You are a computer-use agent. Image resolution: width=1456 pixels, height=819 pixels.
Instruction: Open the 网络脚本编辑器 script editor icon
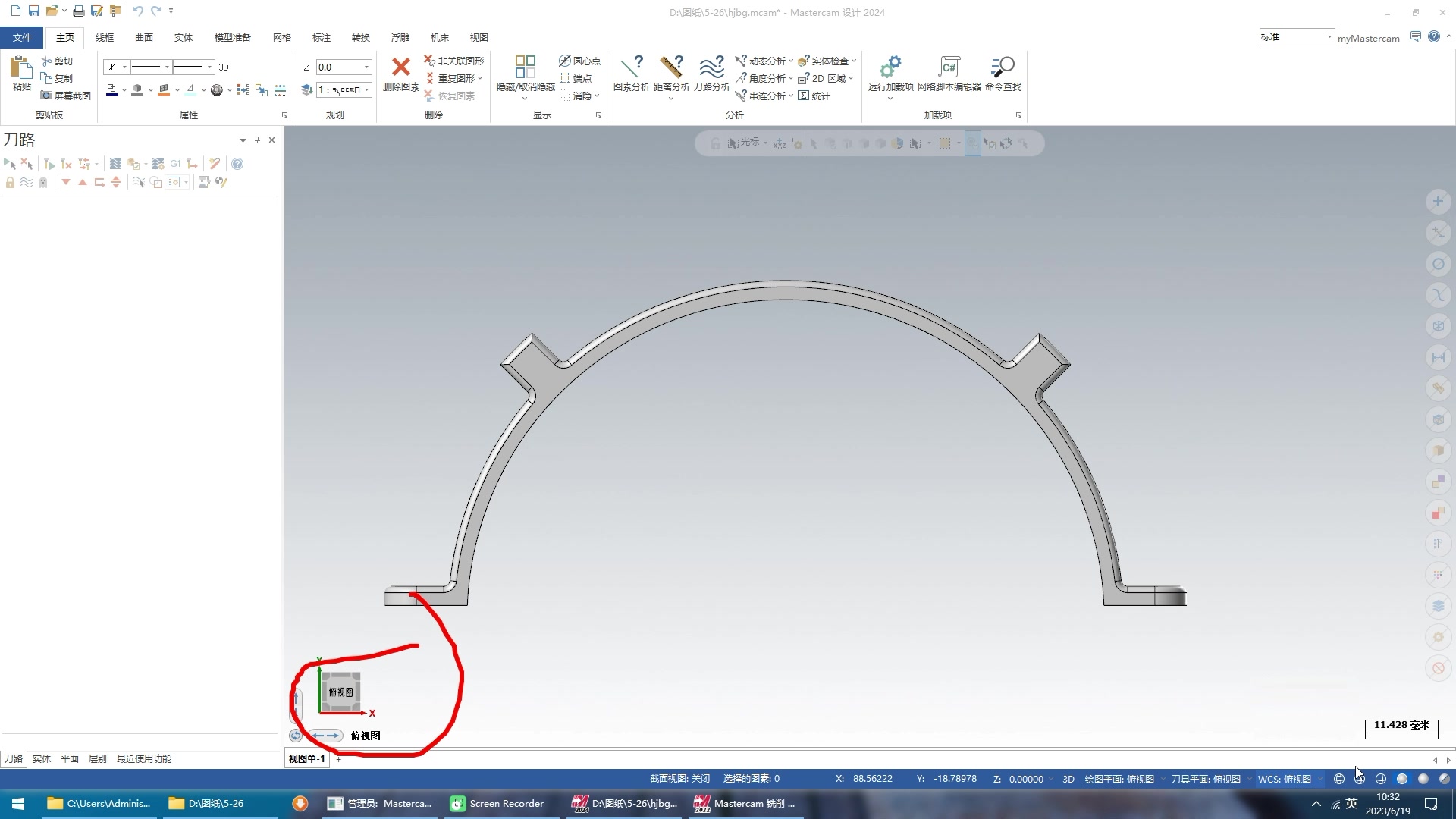coord(949,68)
